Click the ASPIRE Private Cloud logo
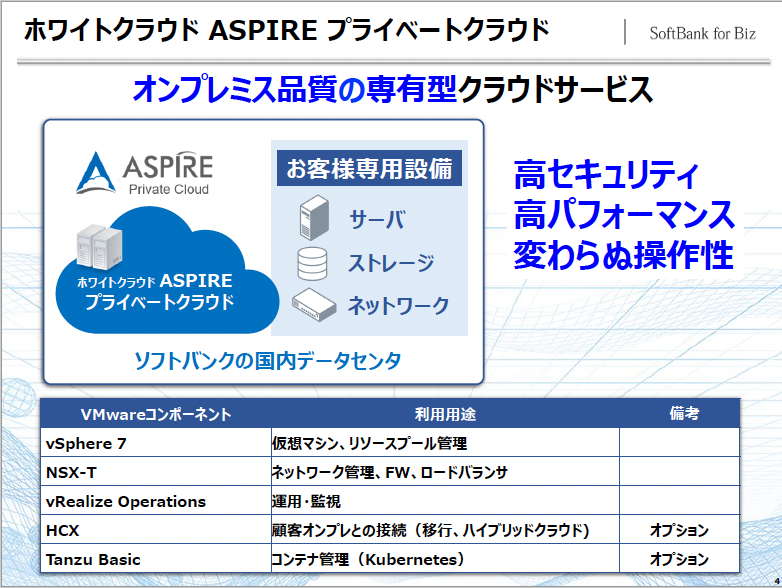The image size is (782, 588). click(145, 173)
